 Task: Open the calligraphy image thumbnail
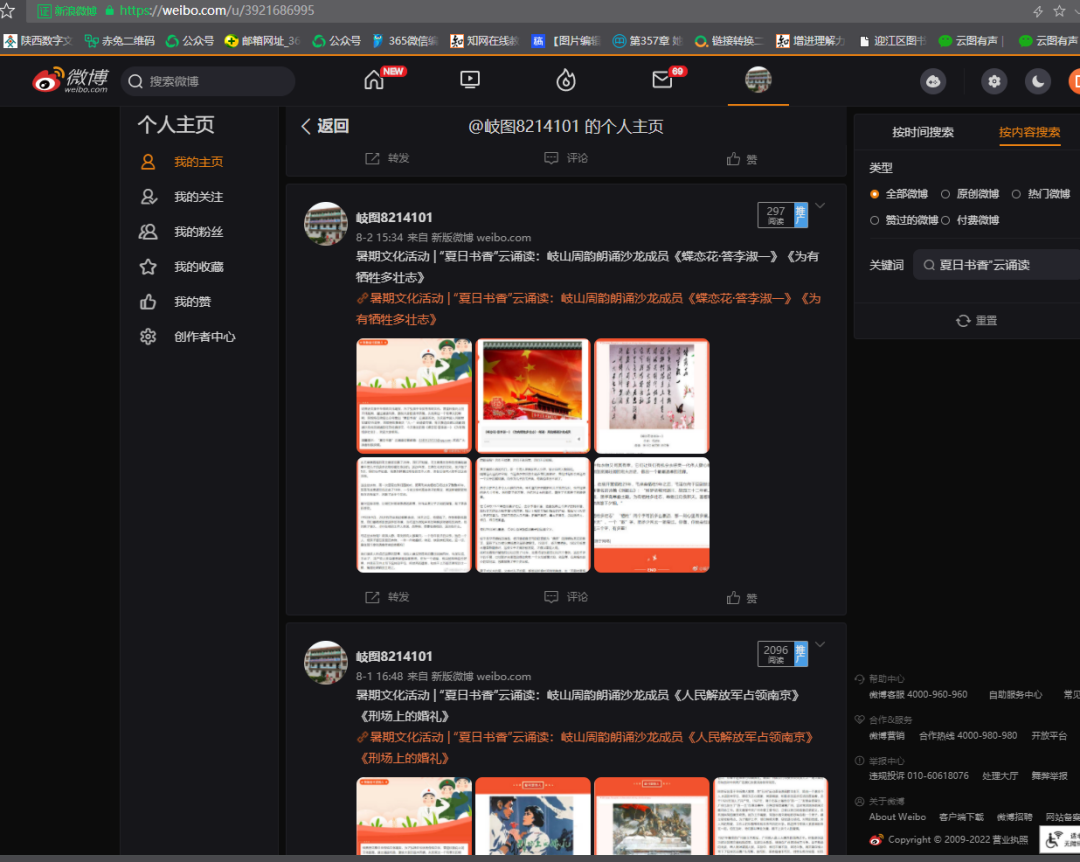[x=652, y=396]
